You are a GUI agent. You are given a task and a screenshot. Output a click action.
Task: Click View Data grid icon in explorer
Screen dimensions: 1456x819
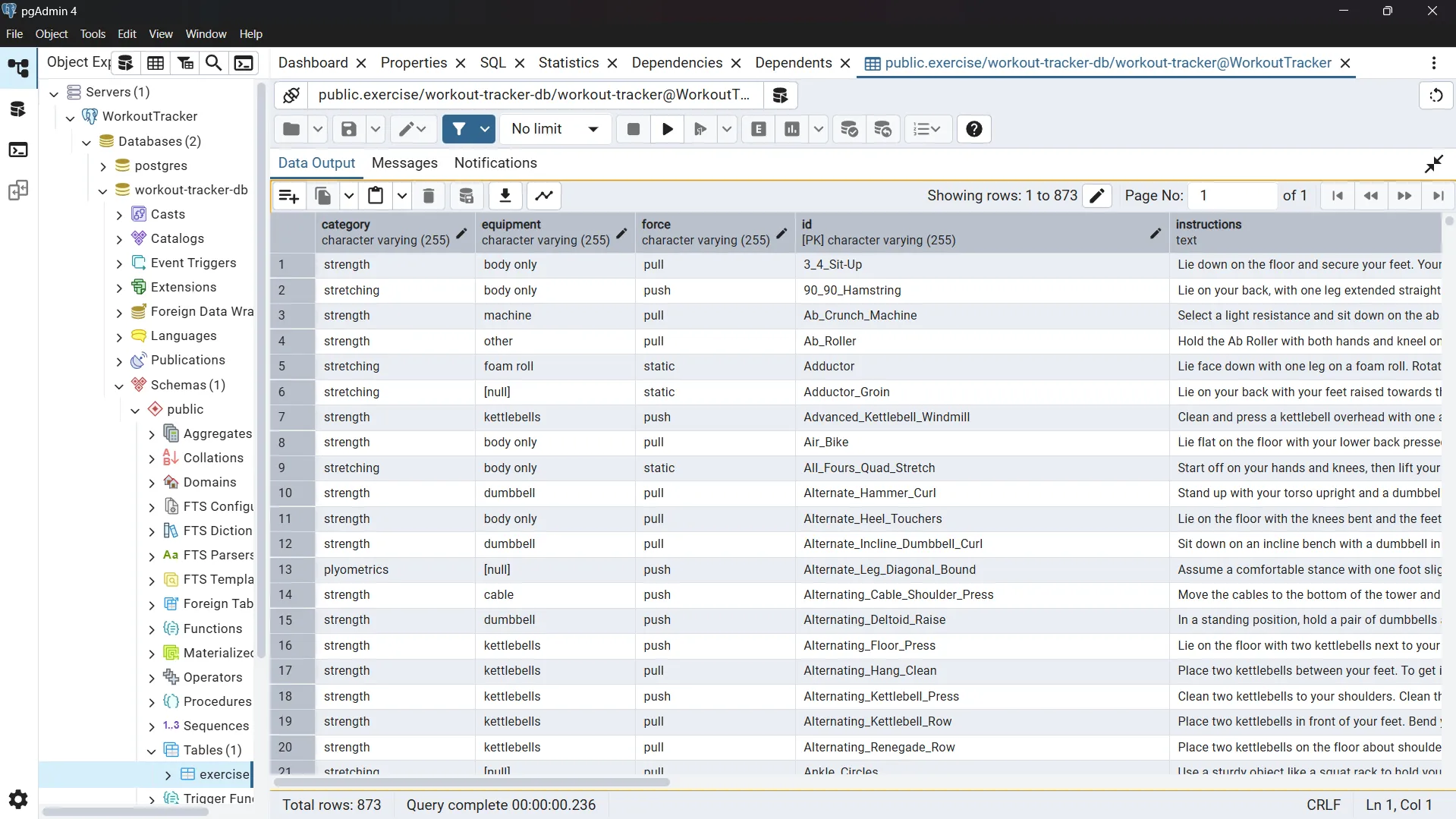(x=156, y=63)
